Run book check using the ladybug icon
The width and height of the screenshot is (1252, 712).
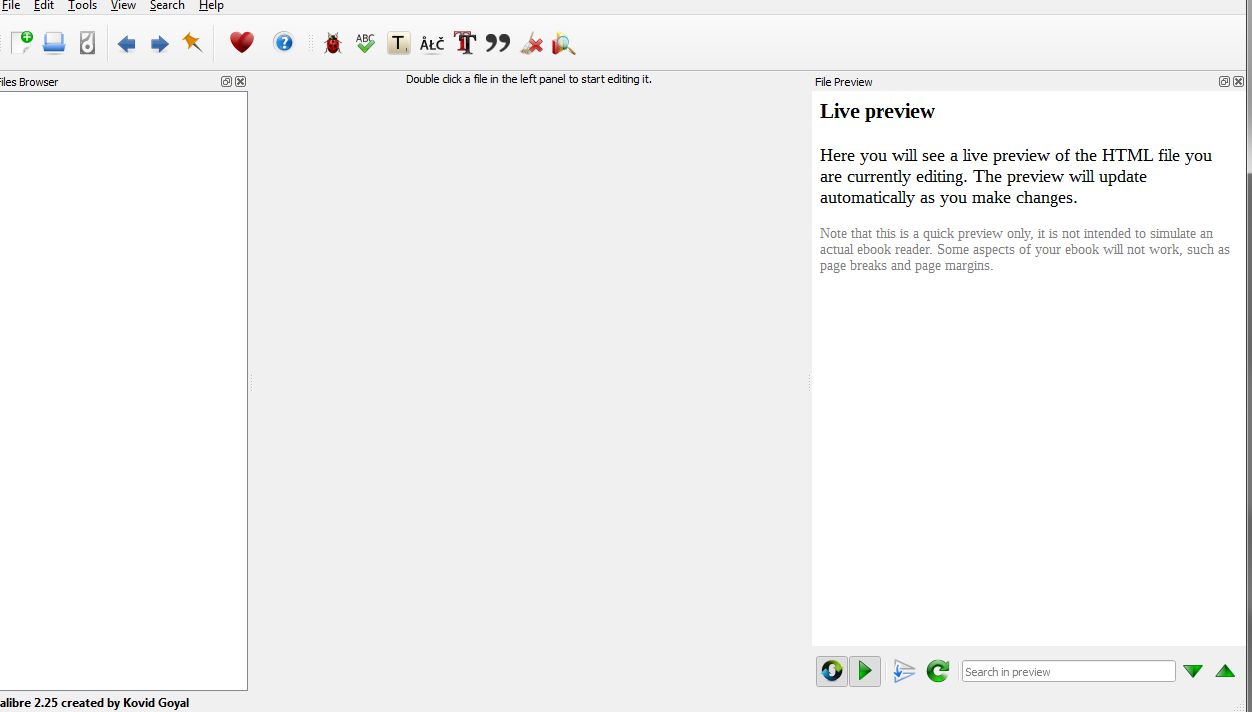[333, 43]
